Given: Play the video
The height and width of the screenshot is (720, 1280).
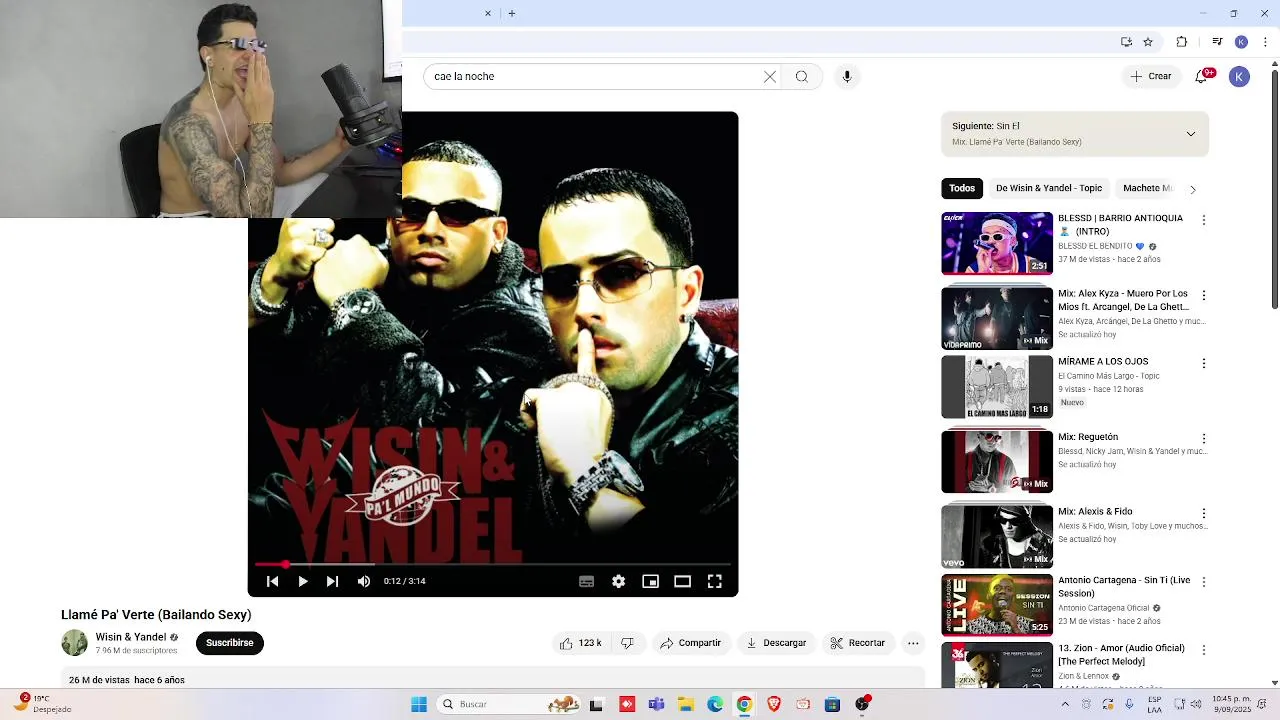Looking at the screenshot, I should pyautogui.click(x=302, y=581).
